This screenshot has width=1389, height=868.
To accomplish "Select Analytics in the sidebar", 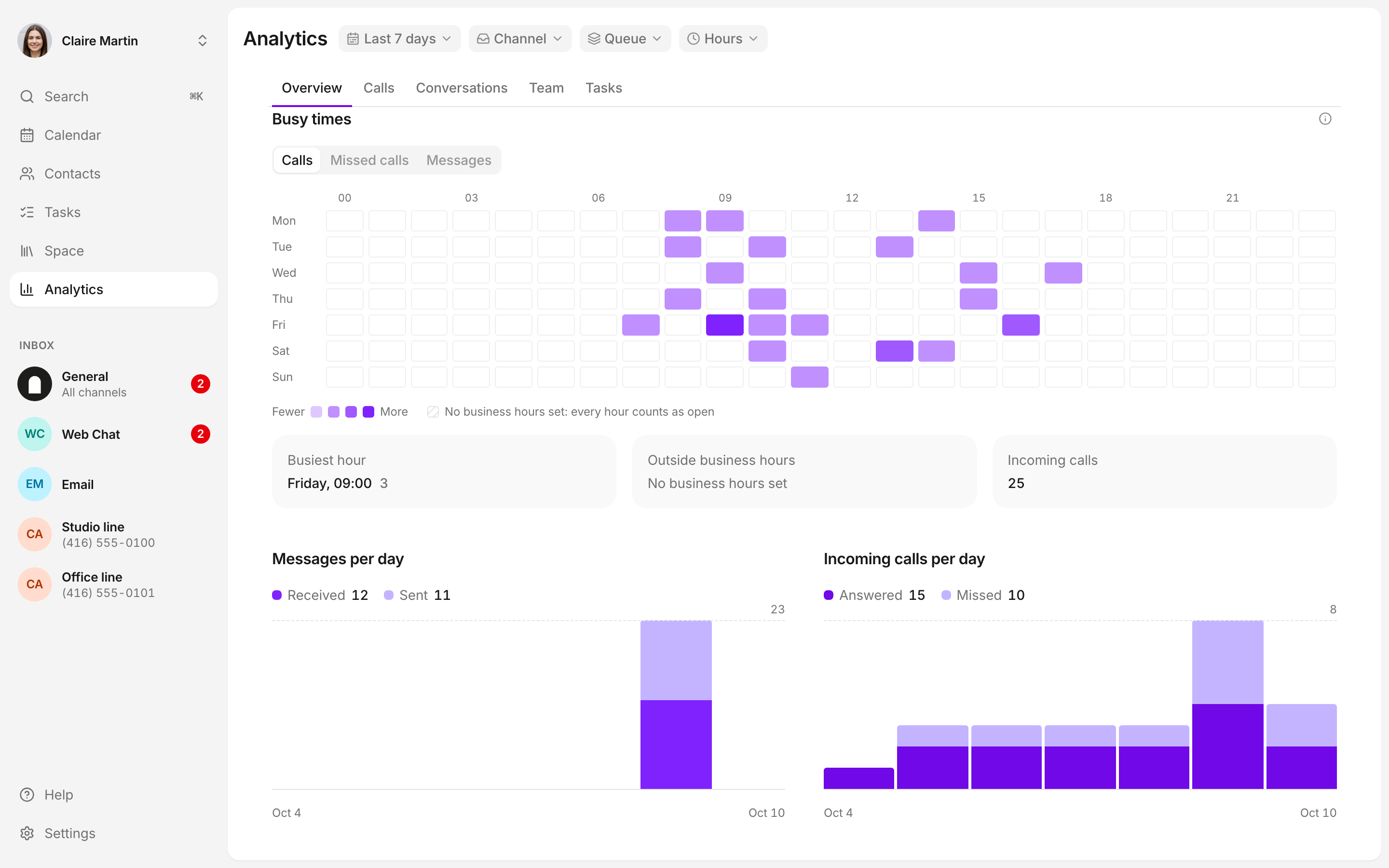I will [x=114, y=289].
